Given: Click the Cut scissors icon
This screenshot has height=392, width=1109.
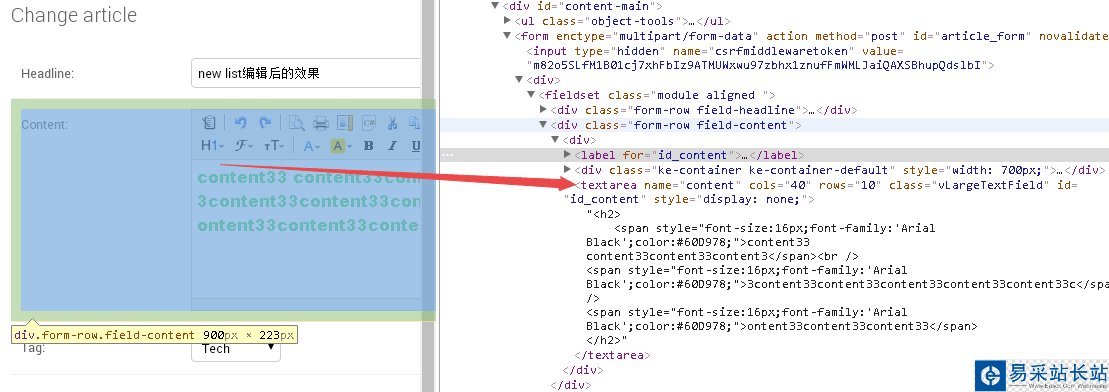Looking at the screenshot, I should click(392, 123).
